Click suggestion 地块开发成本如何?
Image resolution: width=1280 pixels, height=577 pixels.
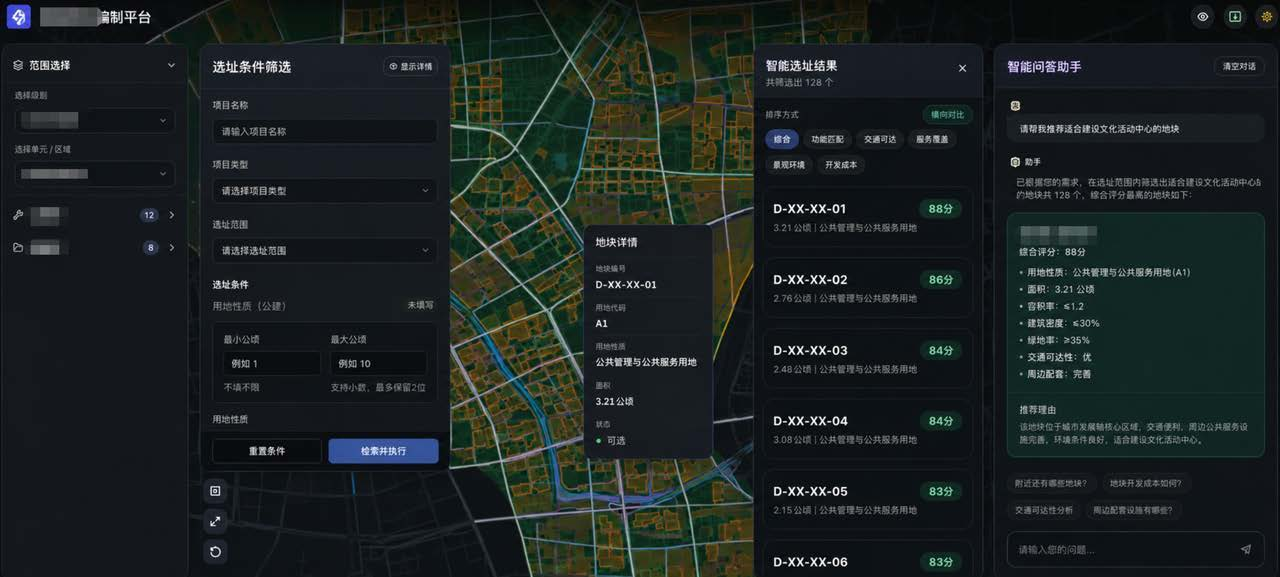coord(1145,483)
